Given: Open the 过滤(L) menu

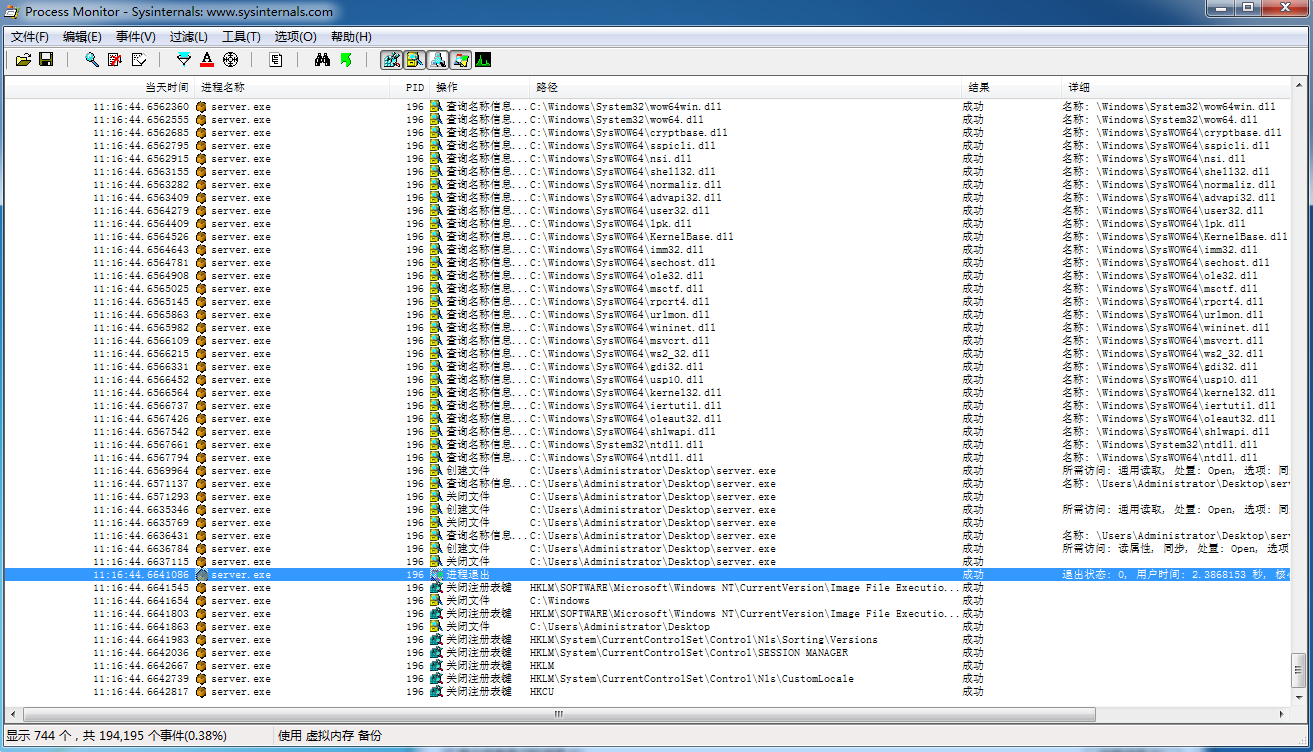Looking at the screenshot, I should 188,37.
